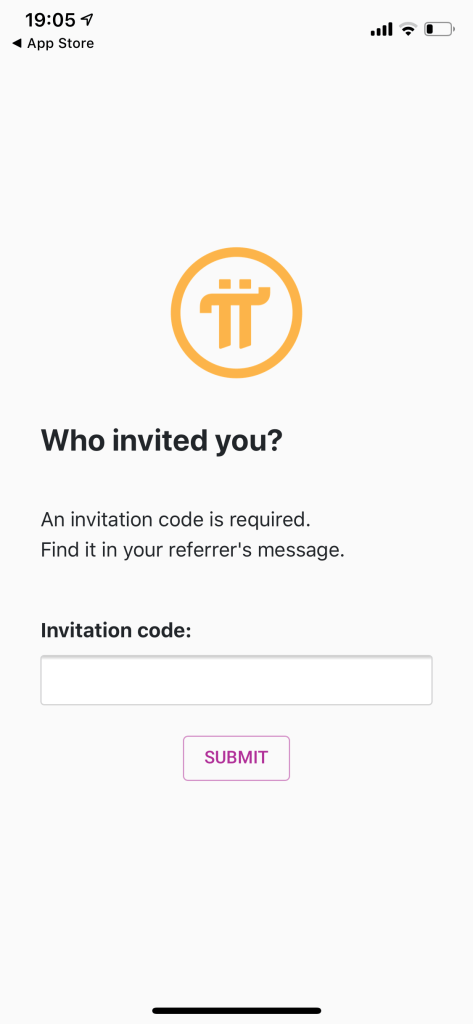
Task: Return to the App Store via its label
Action: [60, 44]
